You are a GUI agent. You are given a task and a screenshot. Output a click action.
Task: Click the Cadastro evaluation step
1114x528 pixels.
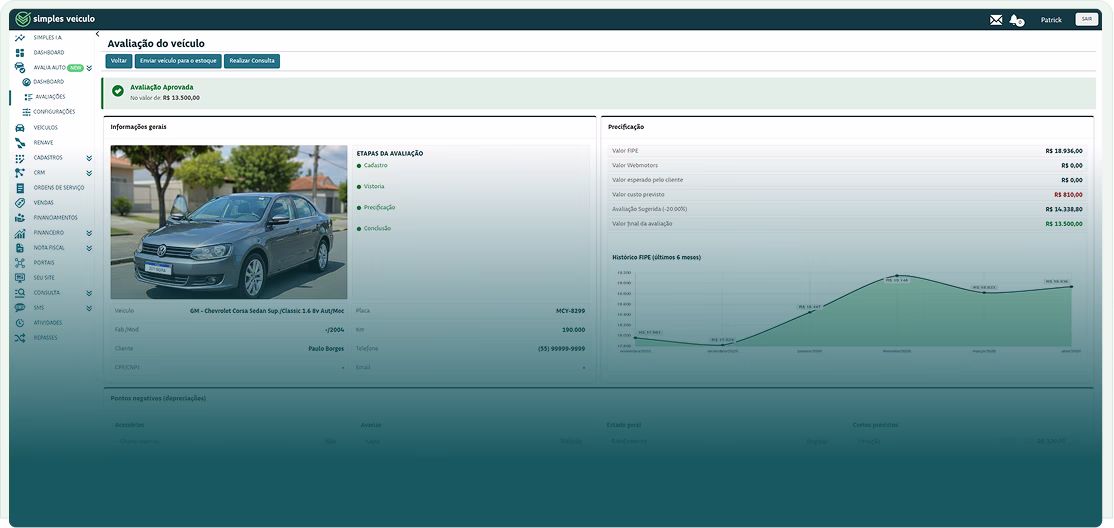[x=375, y=165]
